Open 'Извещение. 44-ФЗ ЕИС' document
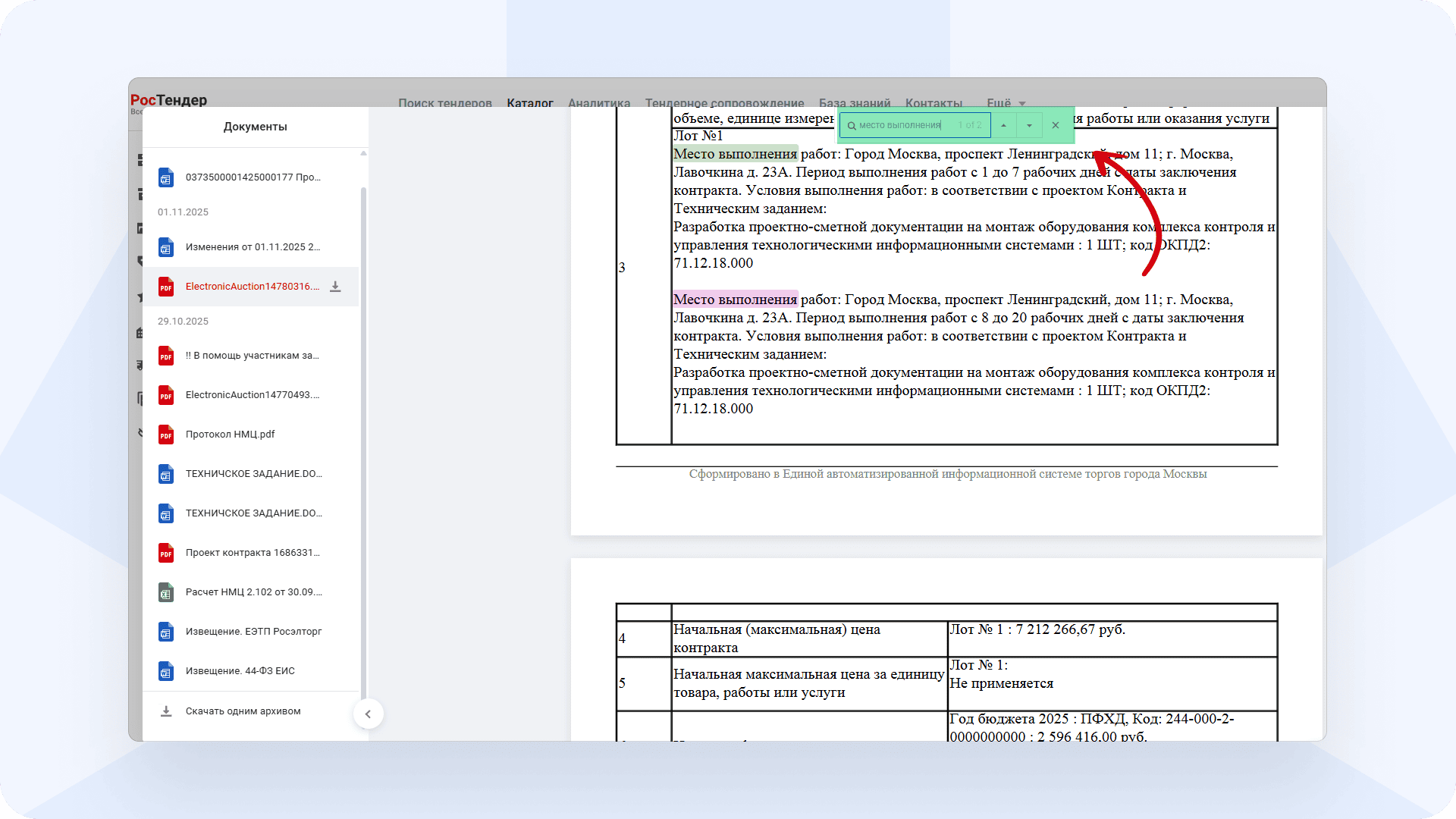This screenshot has height=819, width=1456. pos(240,671)
